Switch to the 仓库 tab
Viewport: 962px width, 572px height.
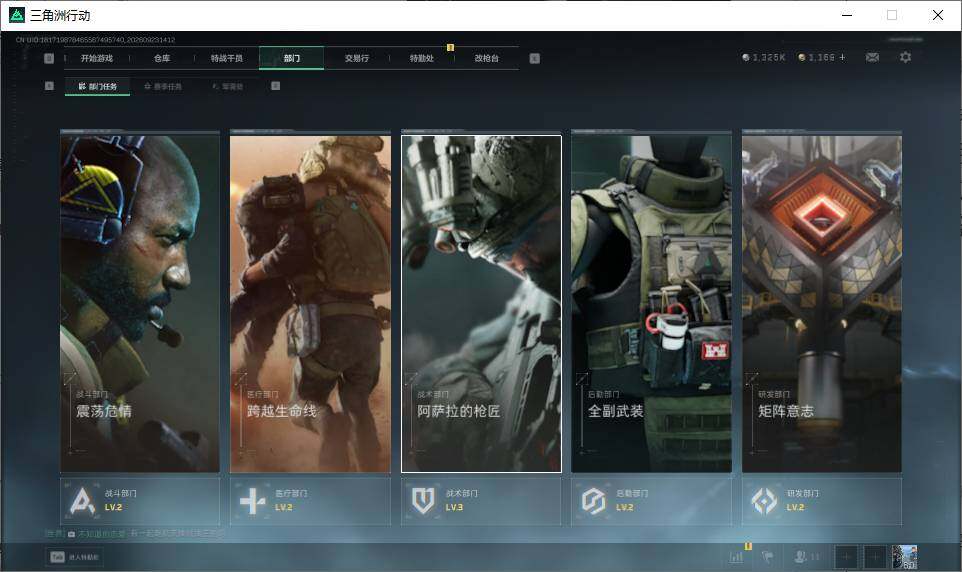click(x=162, y=58)
